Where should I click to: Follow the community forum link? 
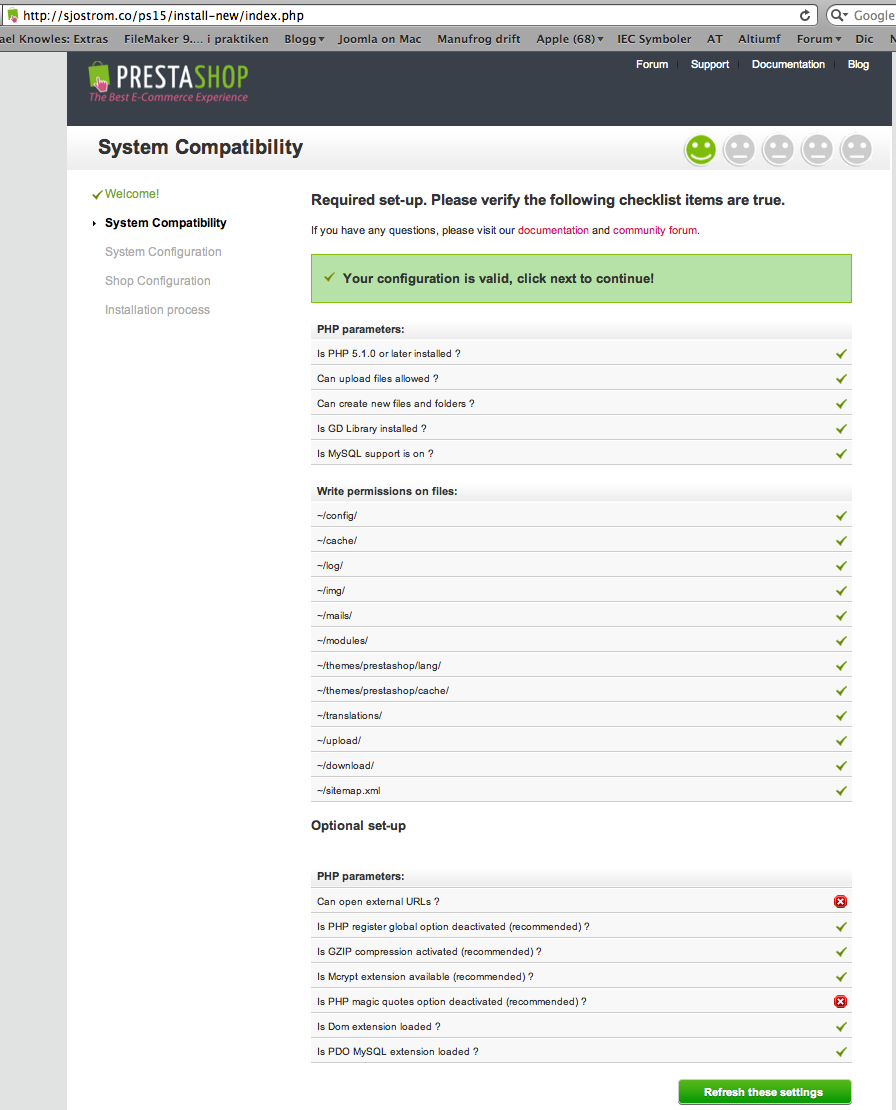pos(655,230)
